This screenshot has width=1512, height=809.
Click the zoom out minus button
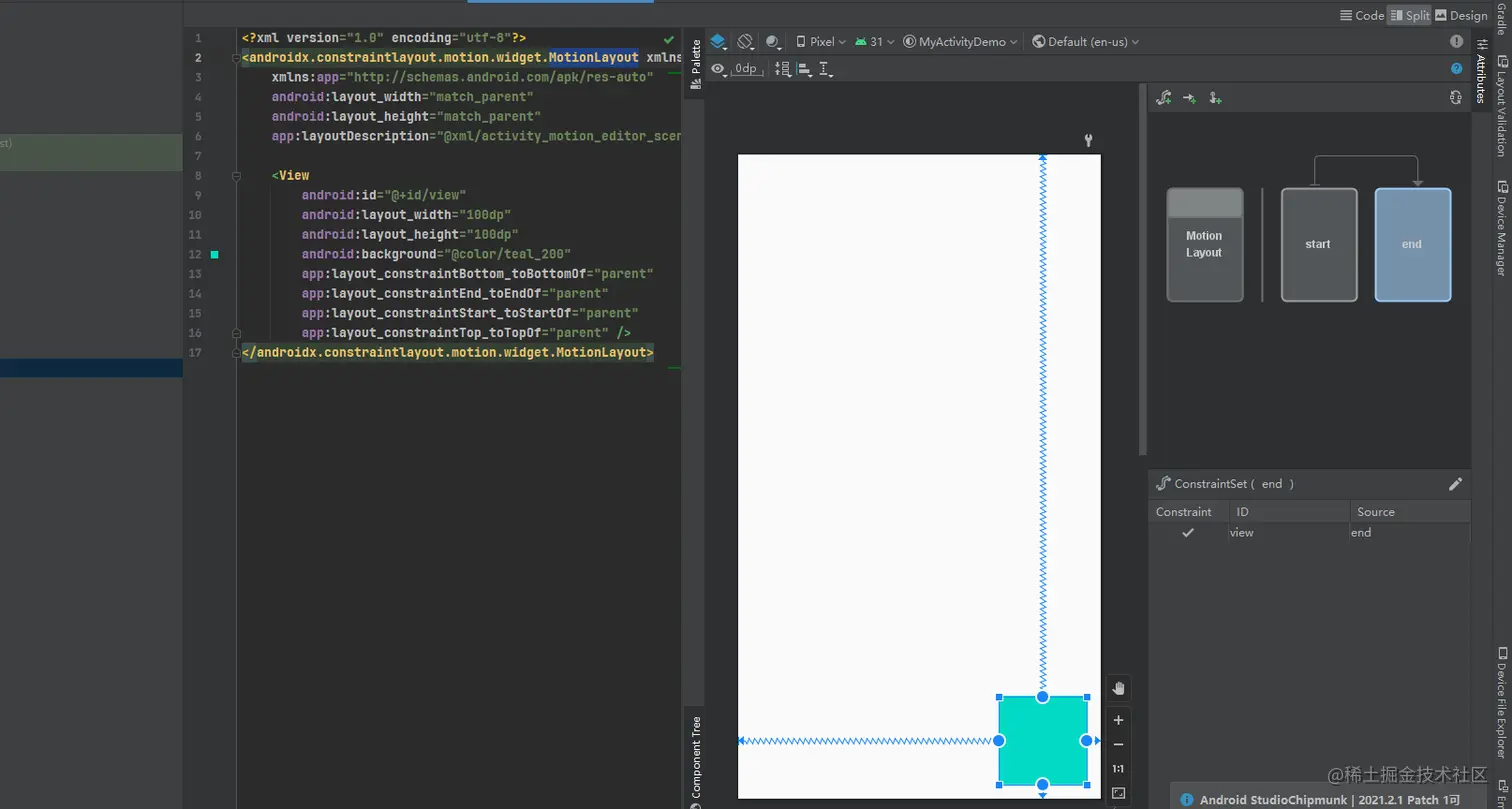pyautogui.click(x=1119, y=745)
